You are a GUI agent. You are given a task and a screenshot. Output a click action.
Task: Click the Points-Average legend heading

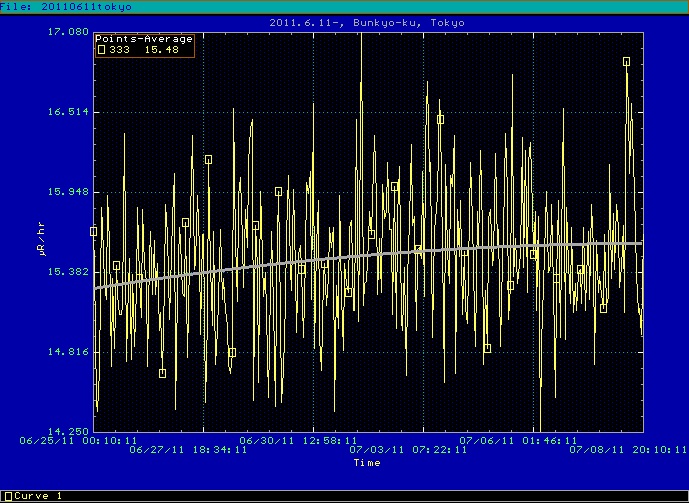(136, 39)
